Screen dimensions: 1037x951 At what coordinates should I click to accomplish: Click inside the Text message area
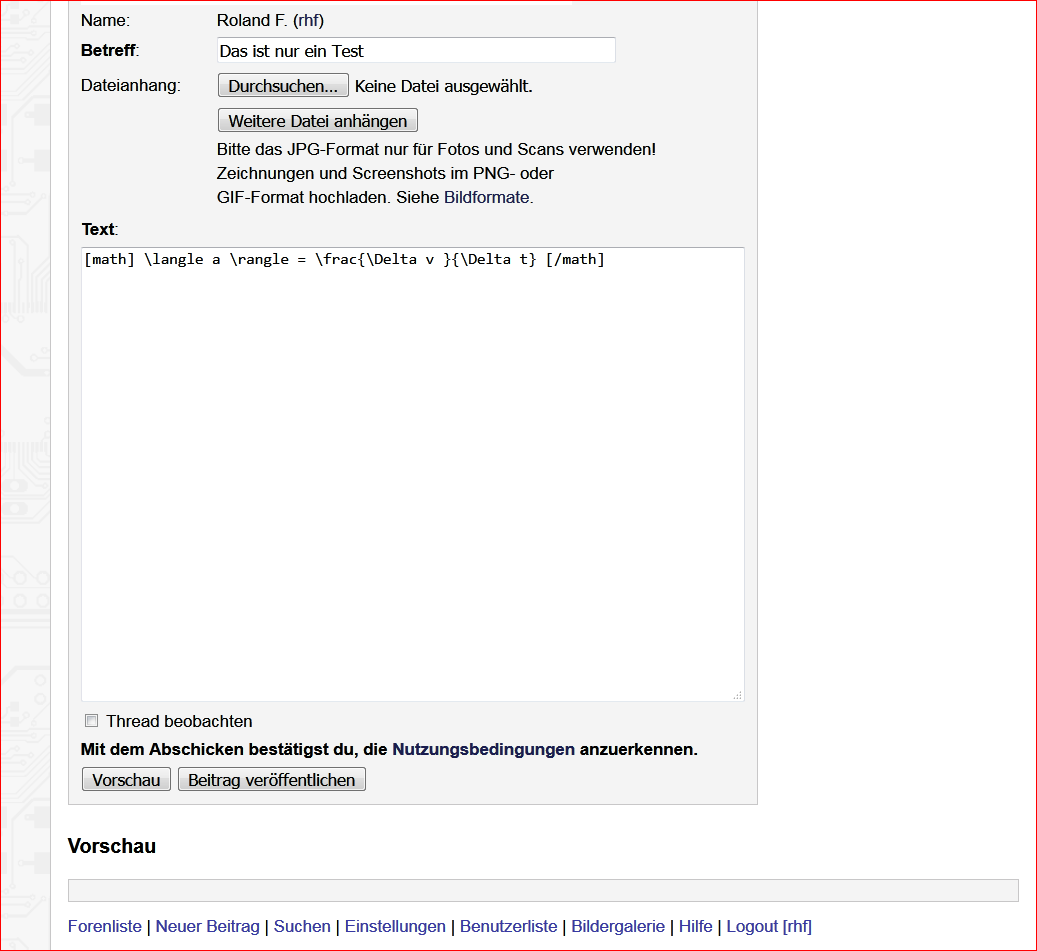(413, 474)
